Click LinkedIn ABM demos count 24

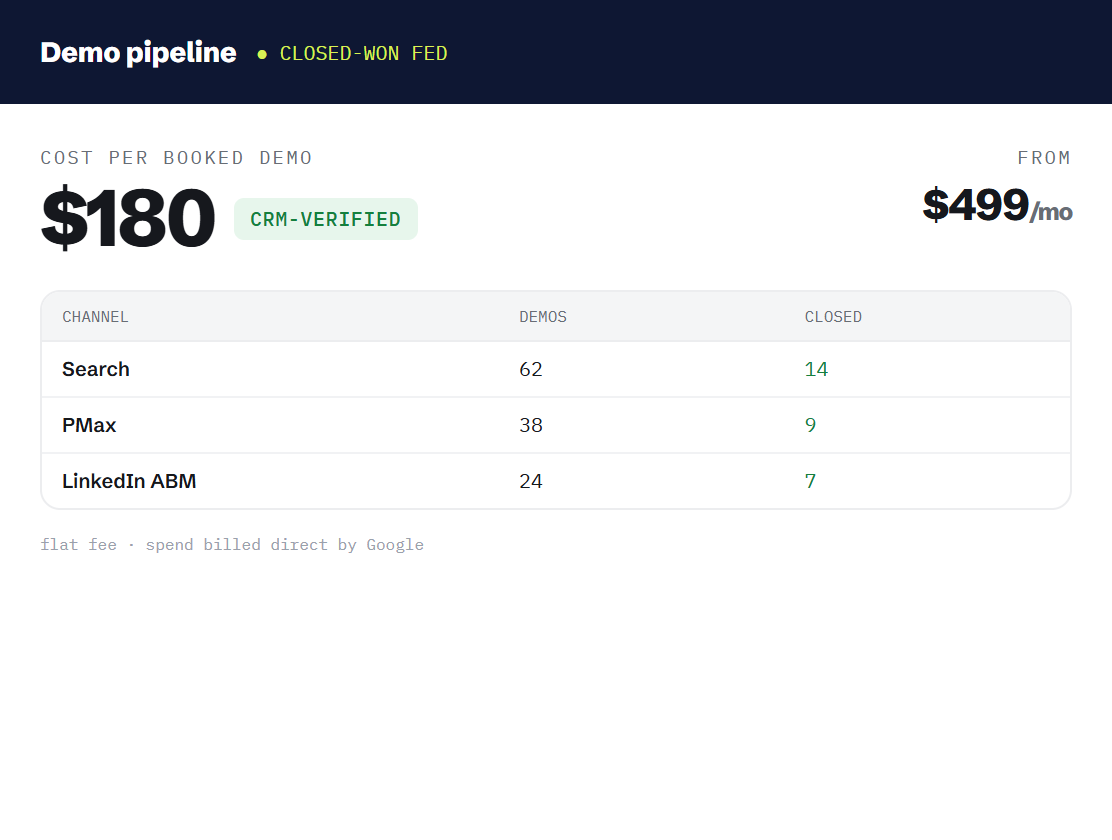(x=530, y=481)
